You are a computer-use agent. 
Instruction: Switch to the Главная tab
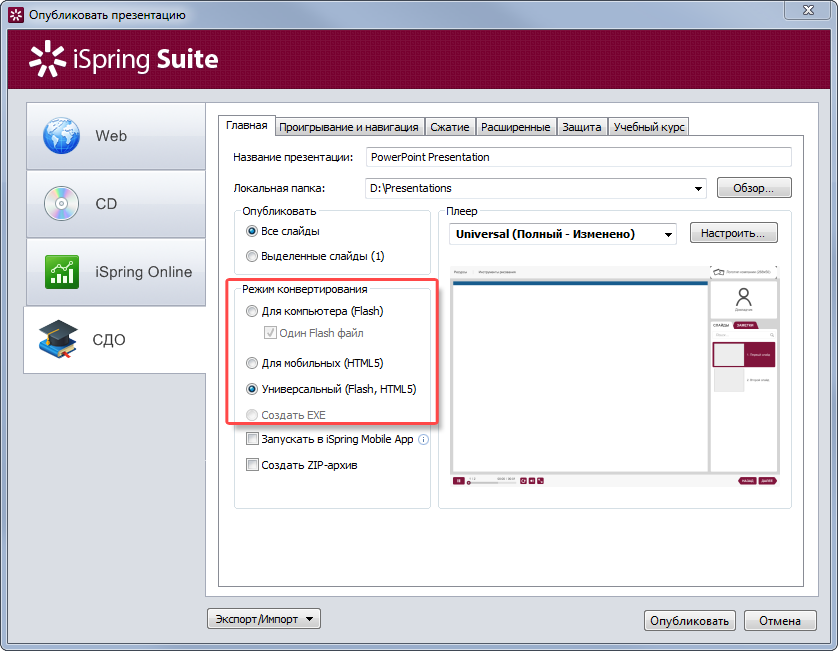[246, 126]
